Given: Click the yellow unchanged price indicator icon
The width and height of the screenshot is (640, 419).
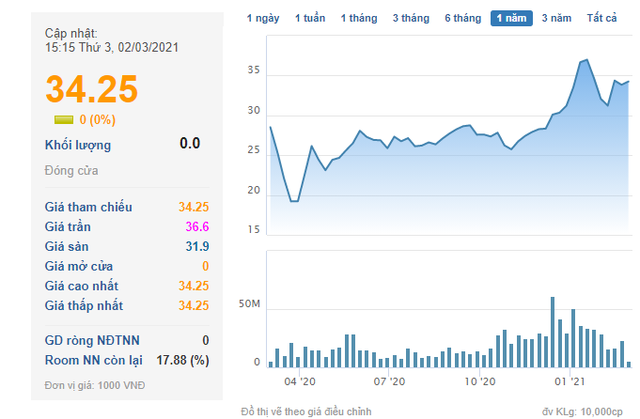Looking at the screenshot, I should click(64, 120).
